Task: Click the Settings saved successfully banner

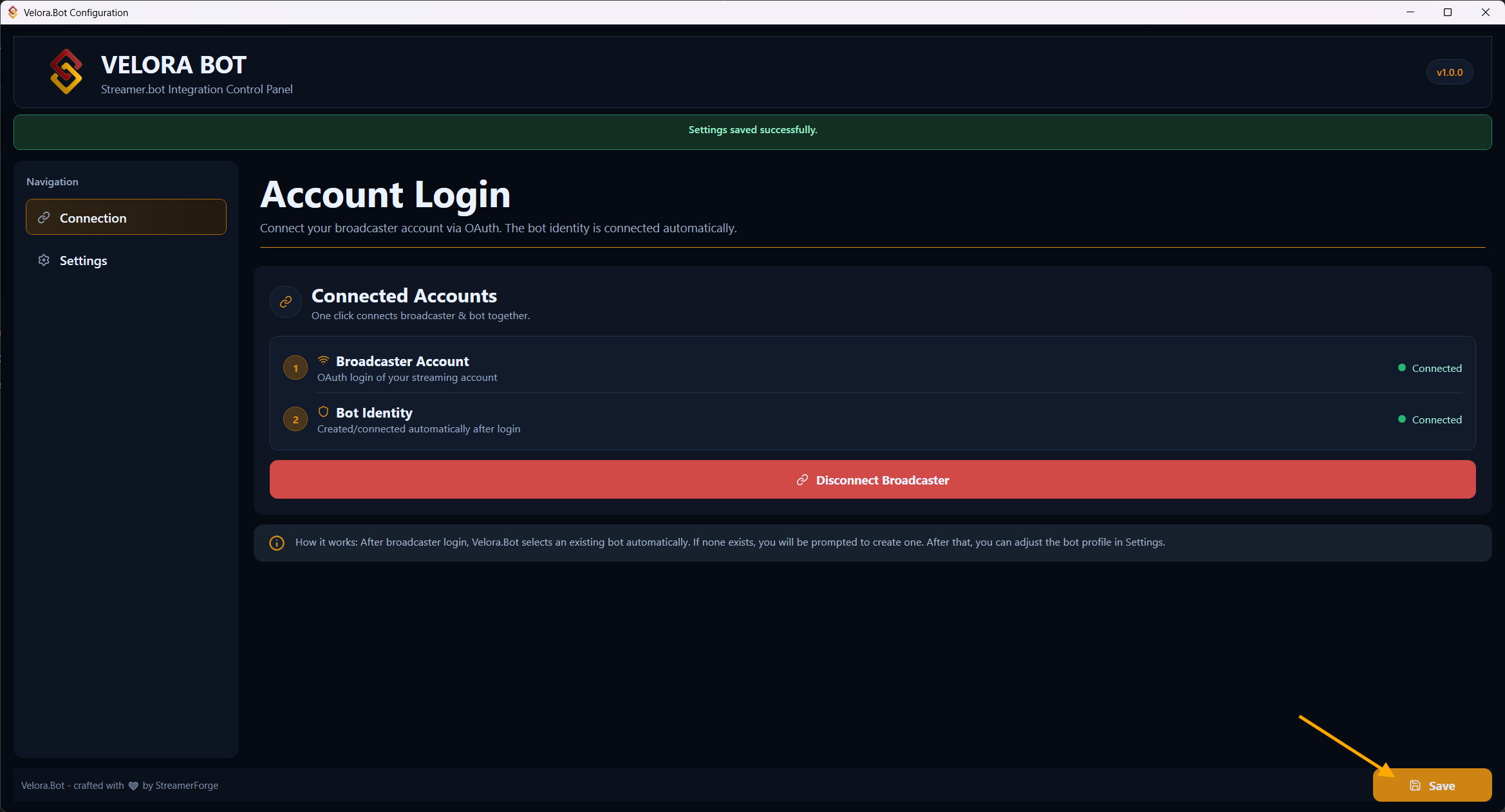Action: (x=752, y=130)
